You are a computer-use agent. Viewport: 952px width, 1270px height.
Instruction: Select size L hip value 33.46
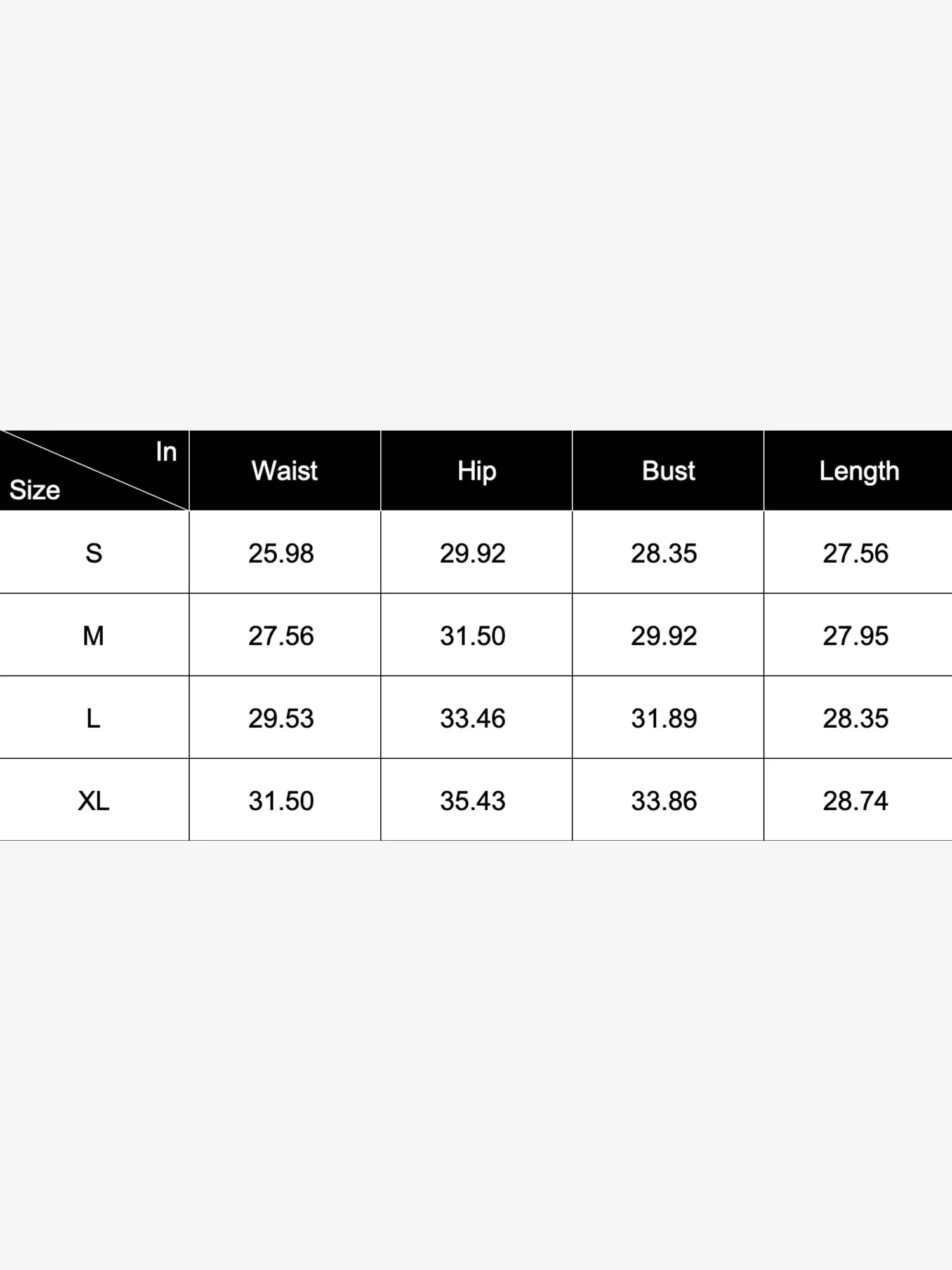[x=473, y=718]
